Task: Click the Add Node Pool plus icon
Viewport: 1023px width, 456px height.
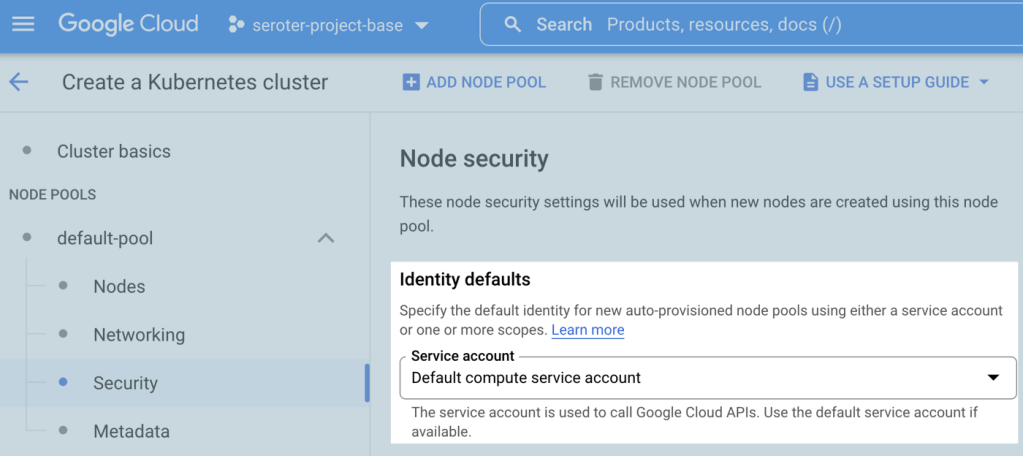Action: click(411, 82)
